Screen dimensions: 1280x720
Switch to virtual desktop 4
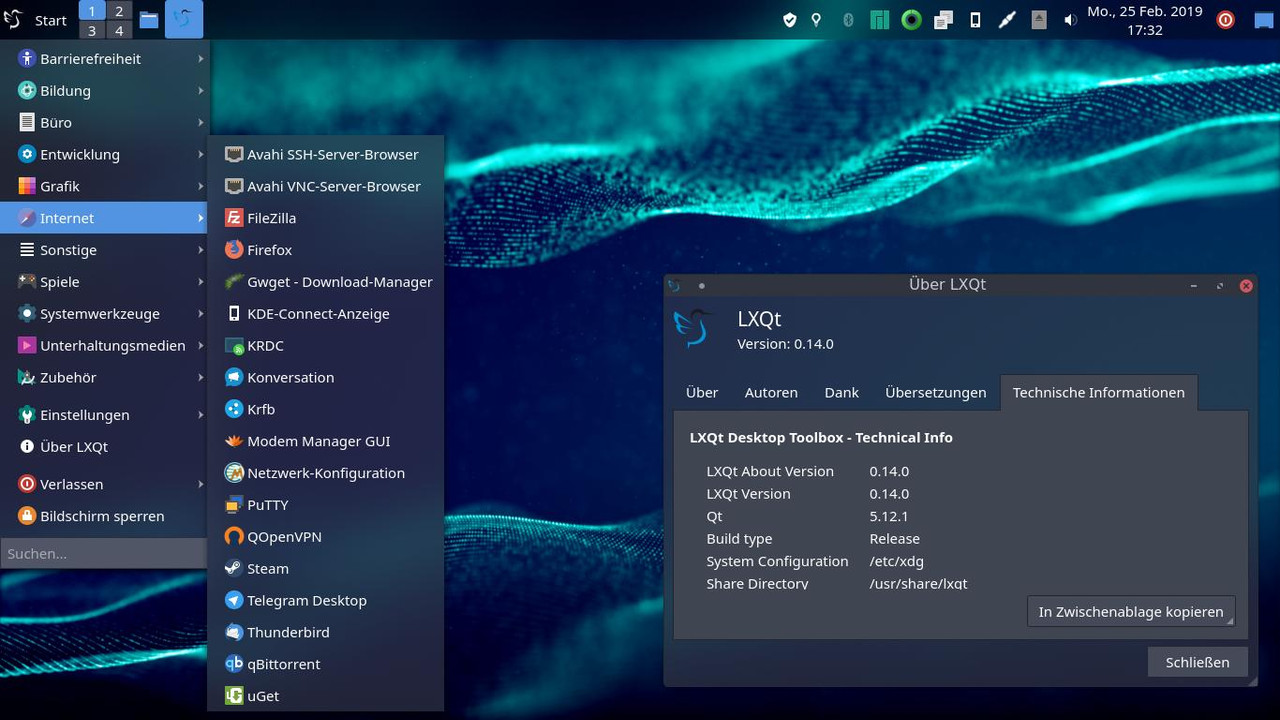(119, 30)
